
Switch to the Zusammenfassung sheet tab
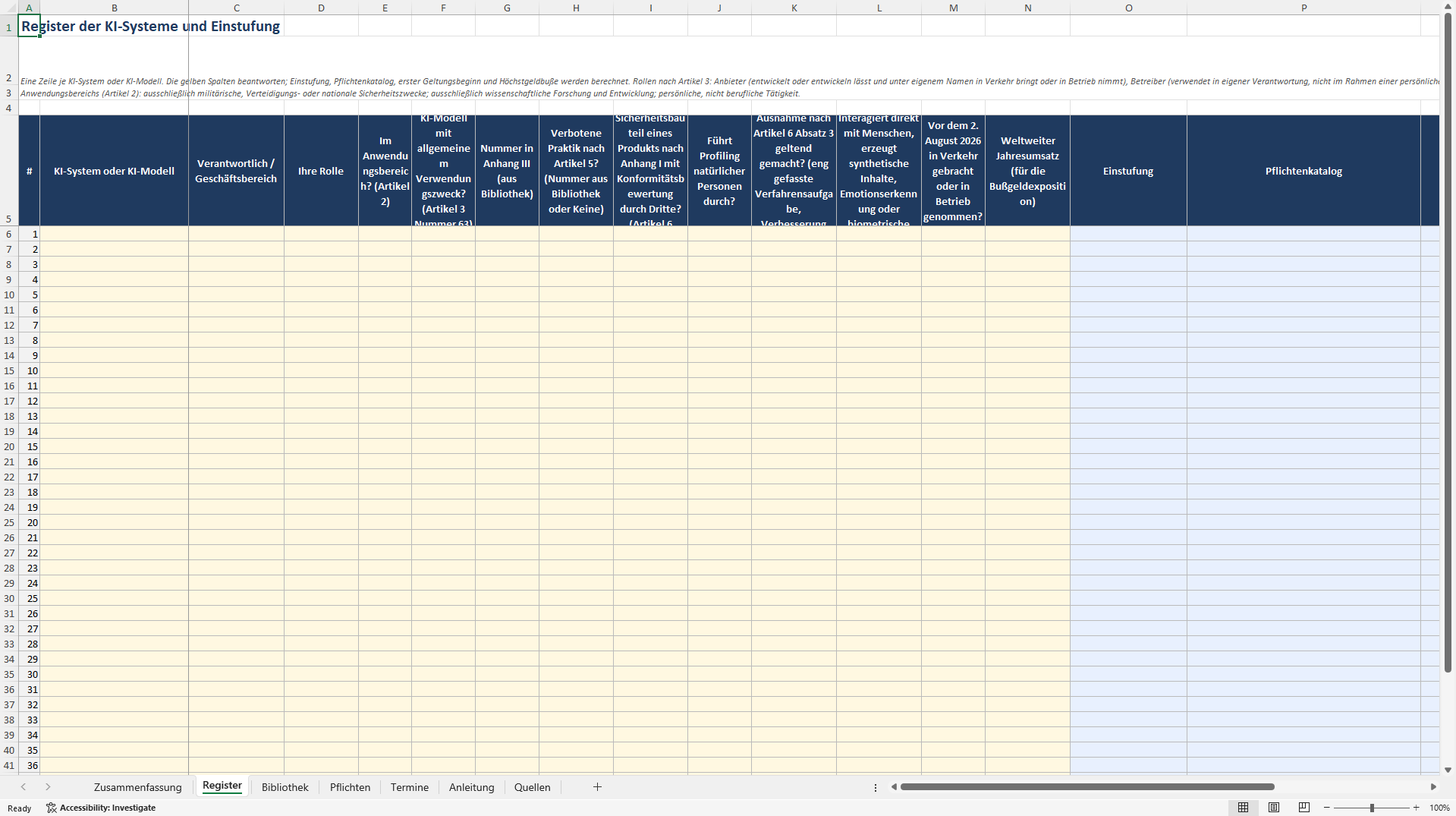[137, 787]
